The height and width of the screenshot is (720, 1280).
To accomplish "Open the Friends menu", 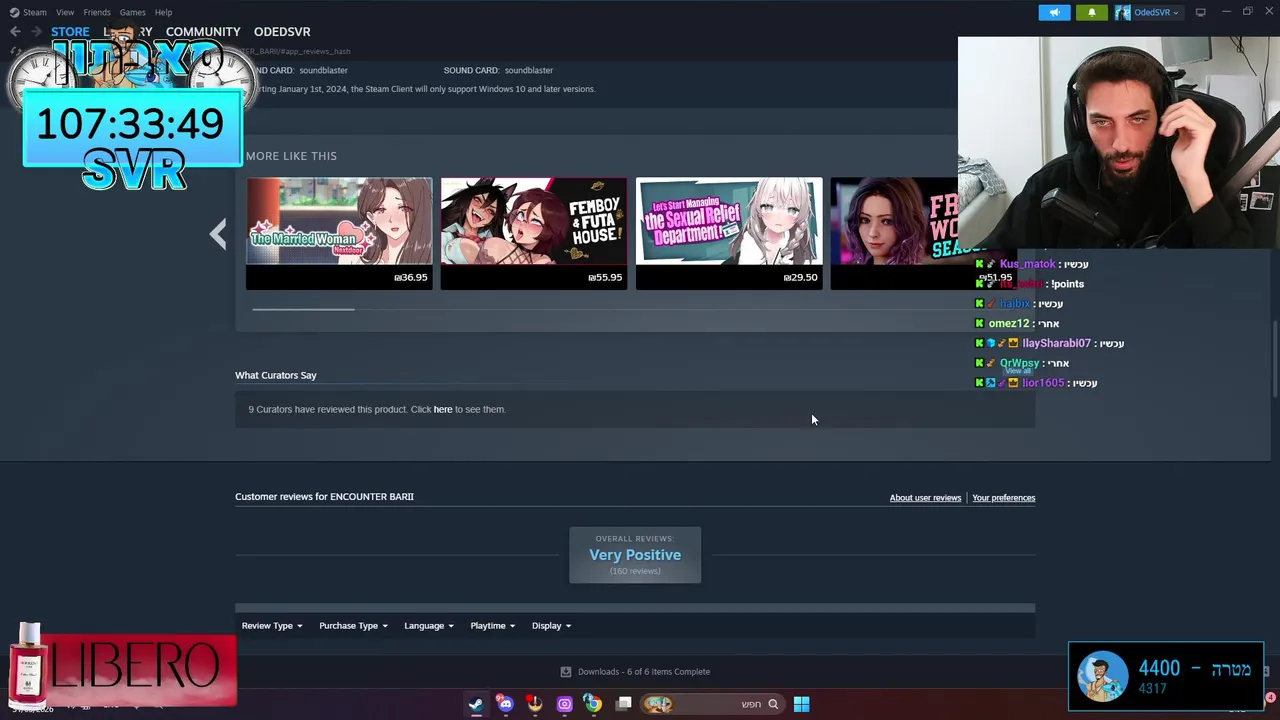I will pos(97,12).
